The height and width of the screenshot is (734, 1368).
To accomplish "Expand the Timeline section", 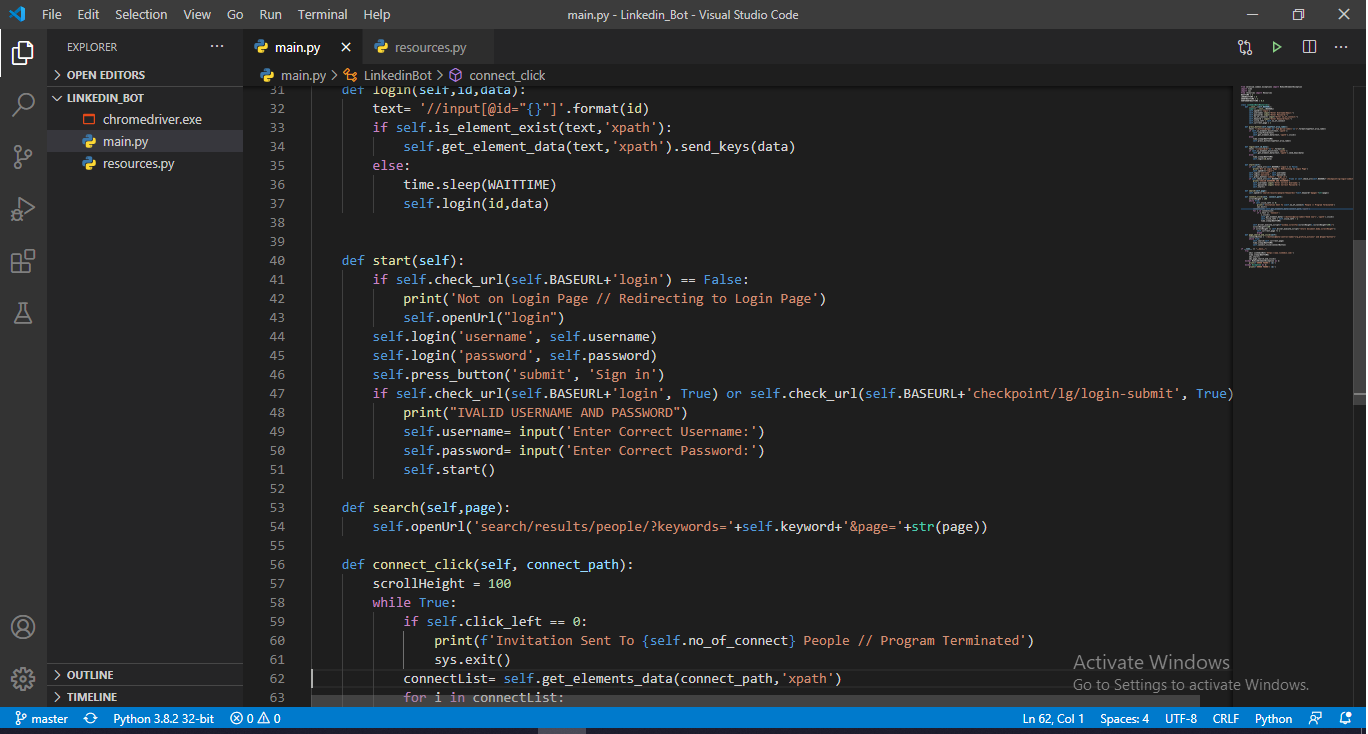I will tap(145, 697).
